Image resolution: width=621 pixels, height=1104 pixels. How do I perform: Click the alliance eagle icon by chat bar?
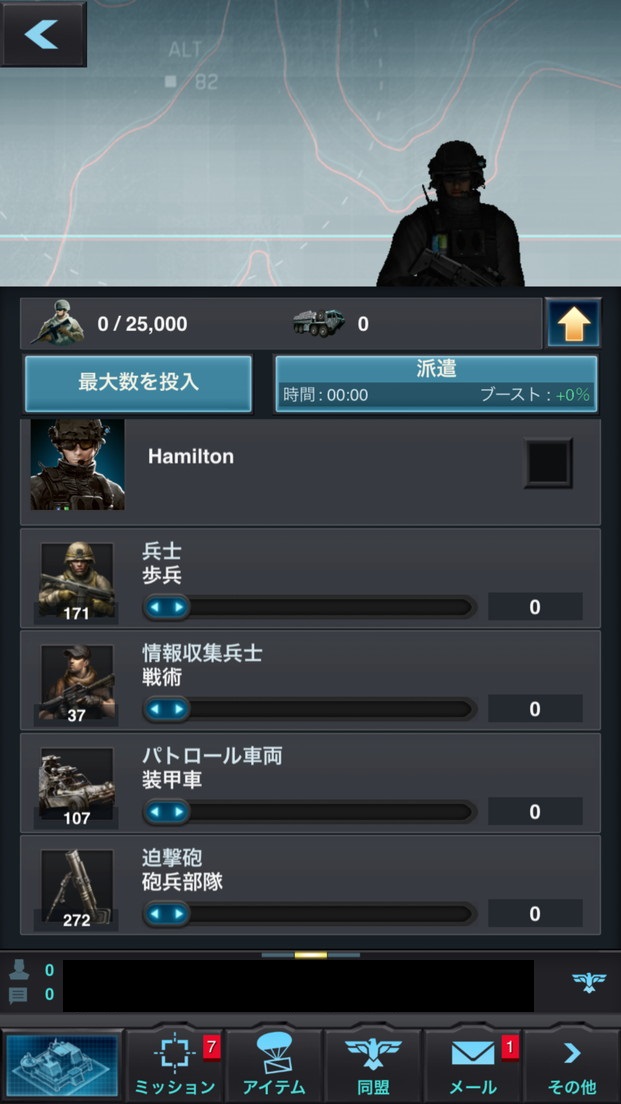point(589,983)
